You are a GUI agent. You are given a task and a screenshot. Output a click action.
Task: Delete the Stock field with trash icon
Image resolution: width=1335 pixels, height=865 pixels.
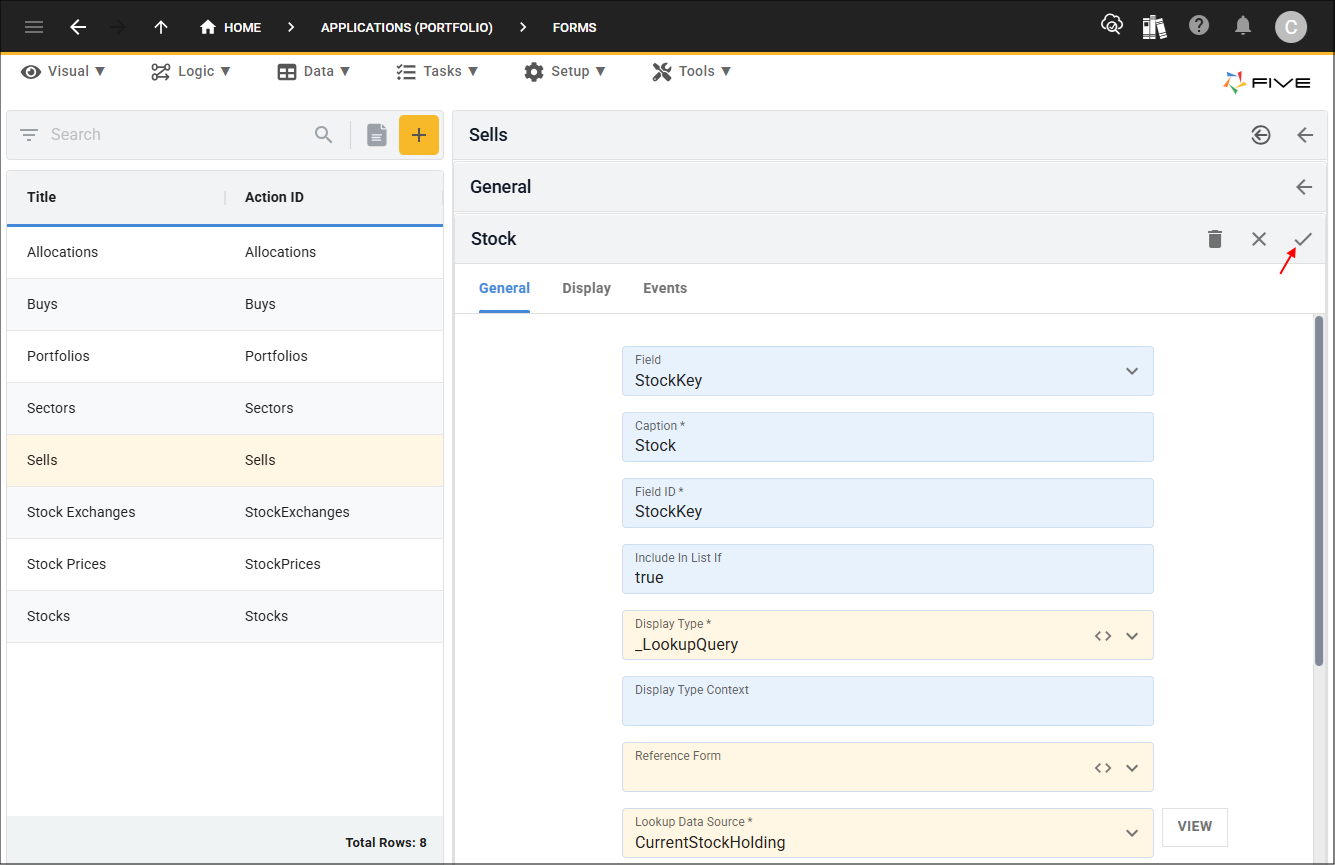click(x=1215, y=239)
